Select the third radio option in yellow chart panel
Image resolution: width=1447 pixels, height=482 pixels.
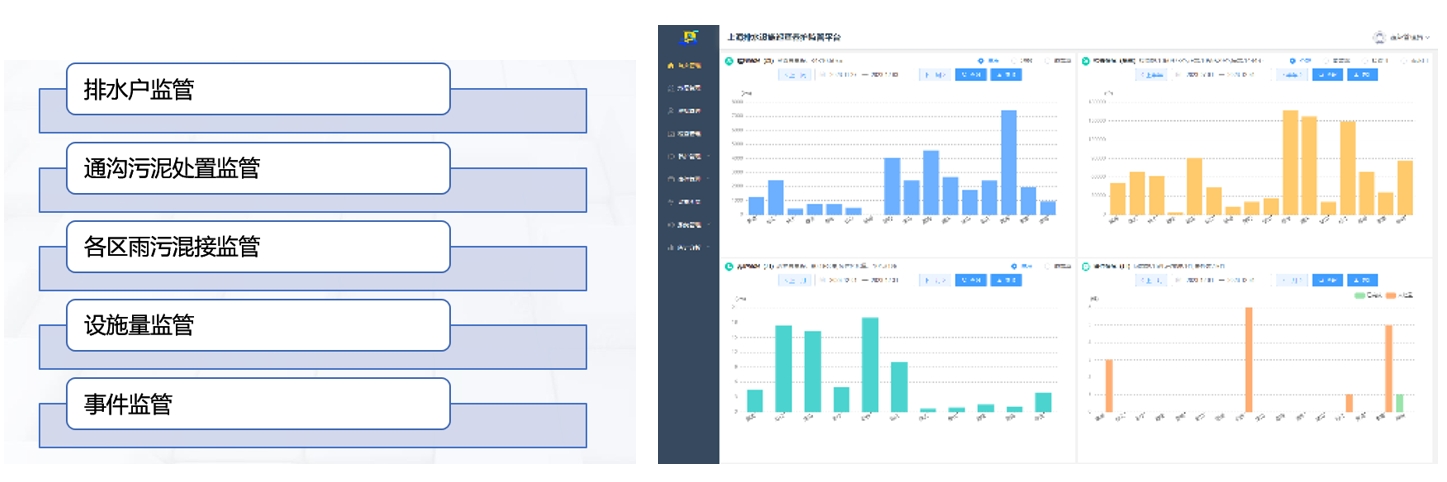(1365, 61)
